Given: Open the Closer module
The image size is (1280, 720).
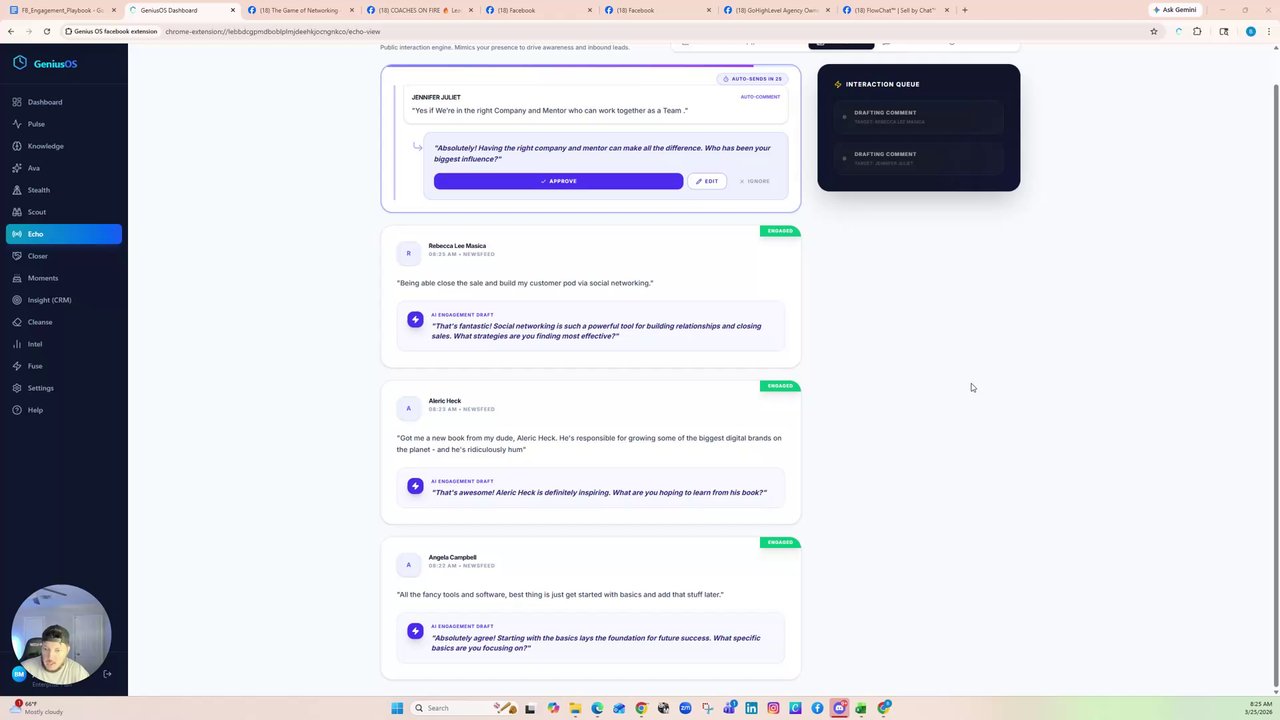Looking at the screenshot, I should pyautogui.click(x=64, y=256).
